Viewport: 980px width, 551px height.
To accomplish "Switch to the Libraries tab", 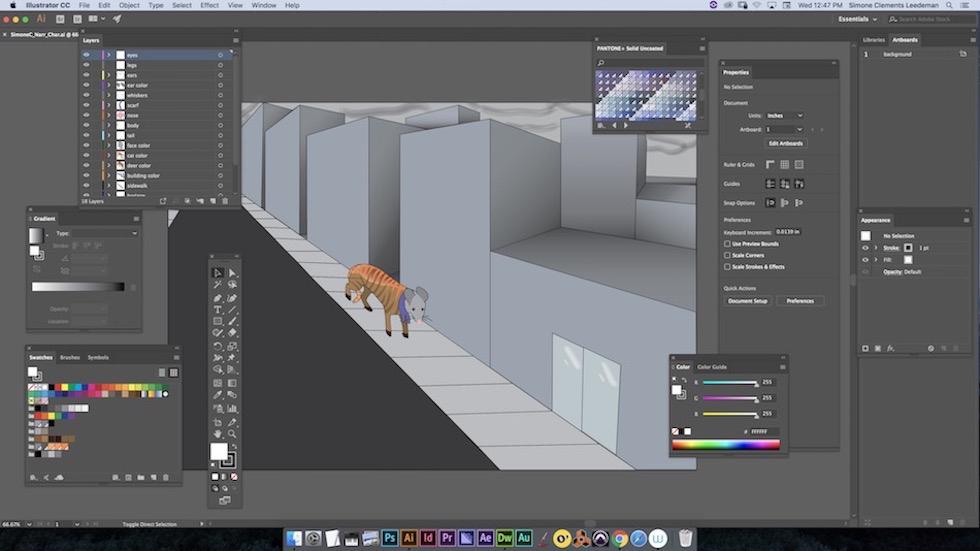I will tap(874, 40).
